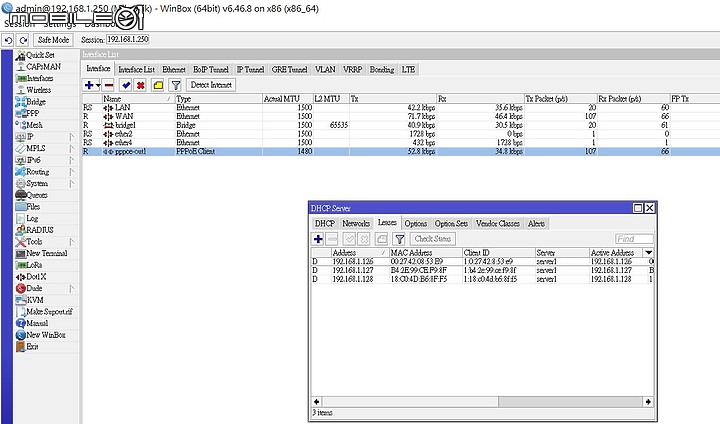Toggle Safe Mode button

(x=53, y=40)
